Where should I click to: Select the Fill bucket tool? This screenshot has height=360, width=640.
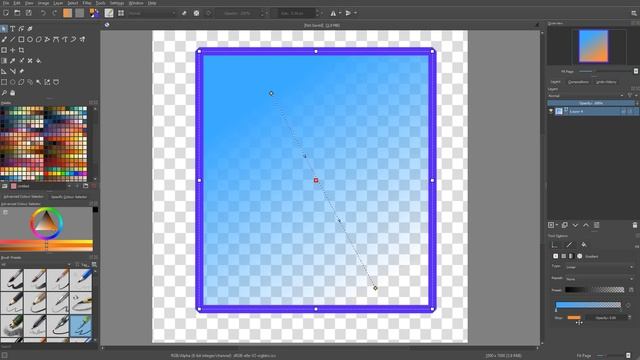(x=39, y=60)
